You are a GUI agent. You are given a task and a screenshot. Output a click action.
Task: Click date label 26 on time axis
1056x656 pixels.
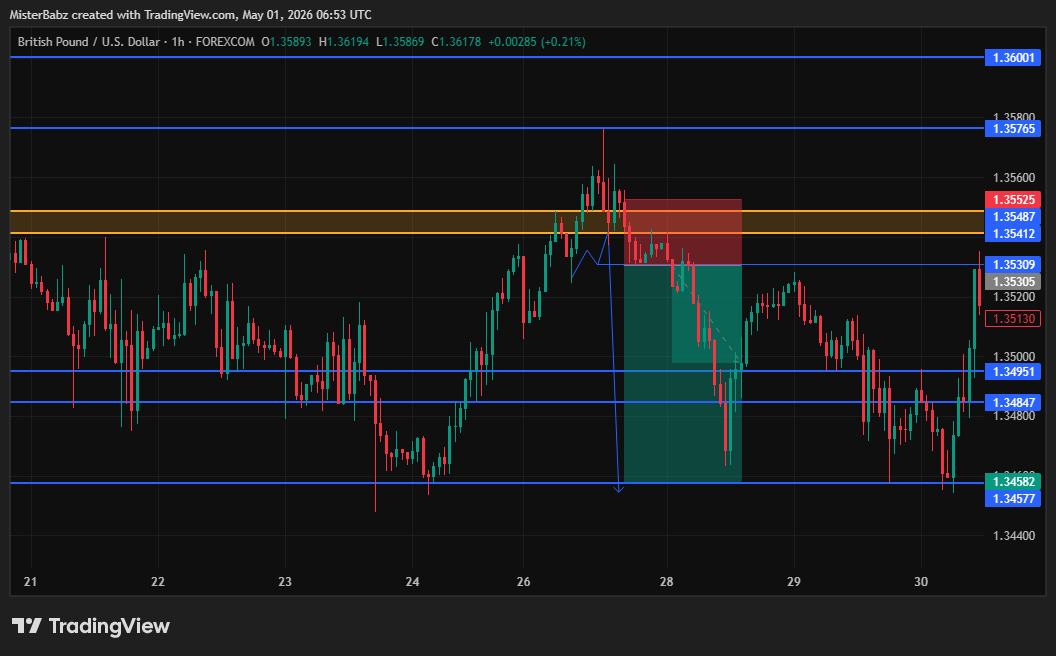point(523,581)
